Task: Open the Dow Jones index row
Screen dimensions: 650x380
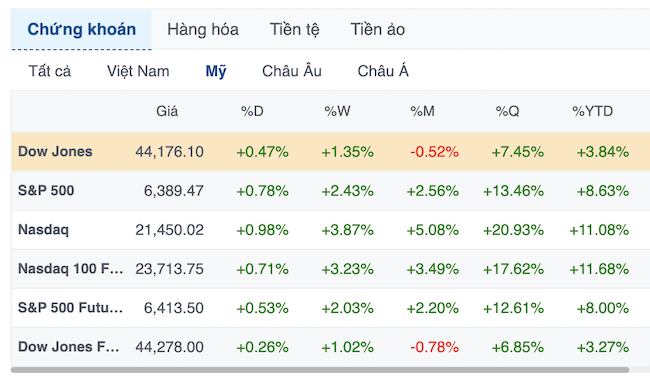Action: coord(330,152)
